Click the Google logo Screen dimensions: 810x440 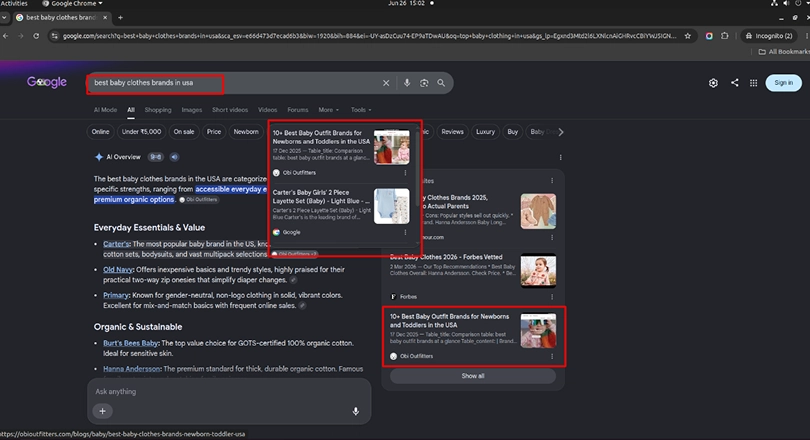click(47, 82)
